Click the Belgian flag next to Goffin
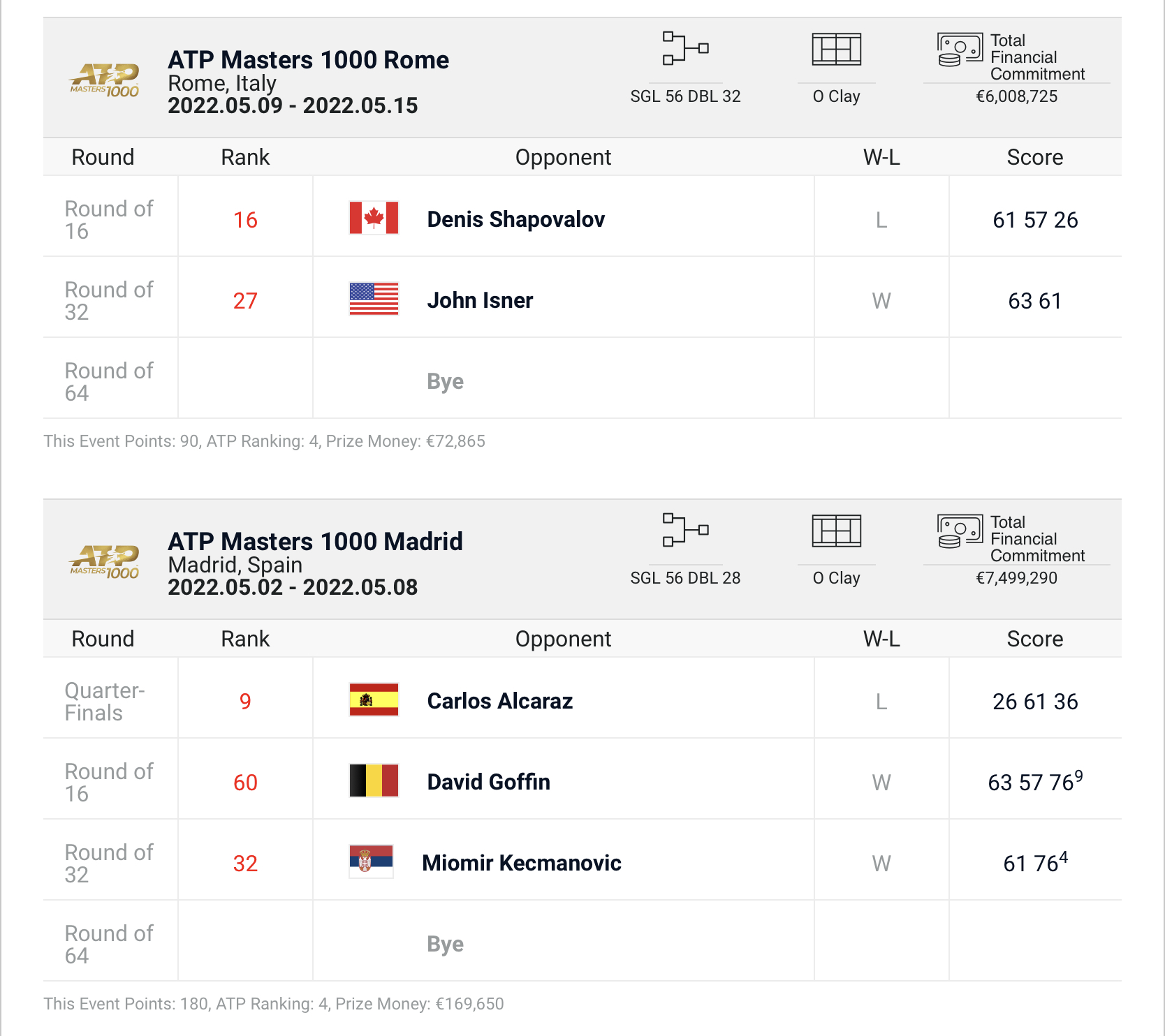The height and width of the screenshot is (1036, 1165). tap(374, 780)
